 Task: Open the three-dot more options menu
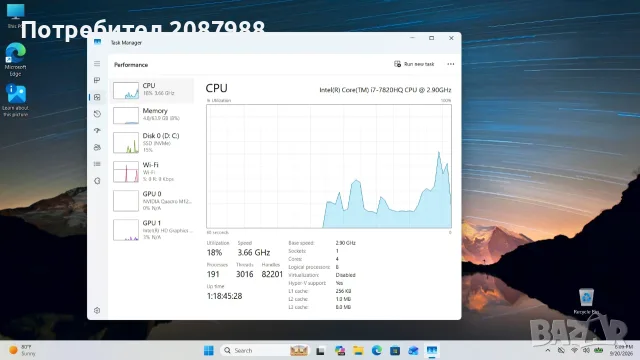451,64
